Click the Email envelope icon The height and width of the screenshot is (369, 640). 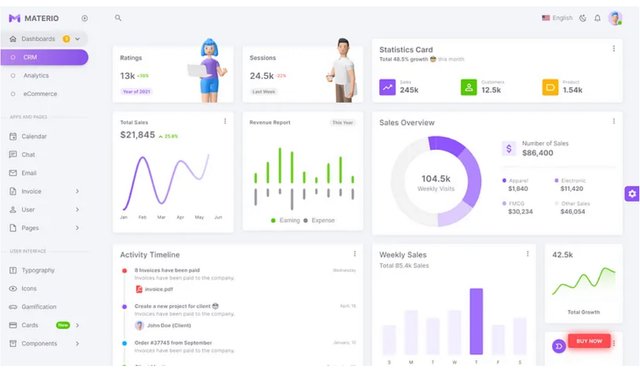[x=13, y=173]
